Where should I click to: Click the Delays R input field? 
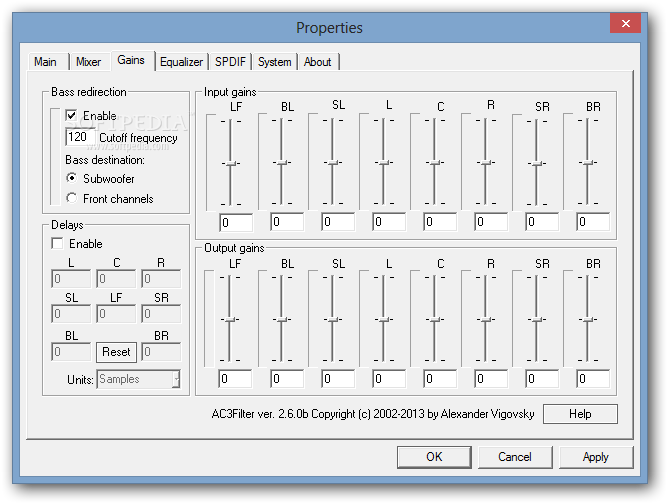pos(161,279)
